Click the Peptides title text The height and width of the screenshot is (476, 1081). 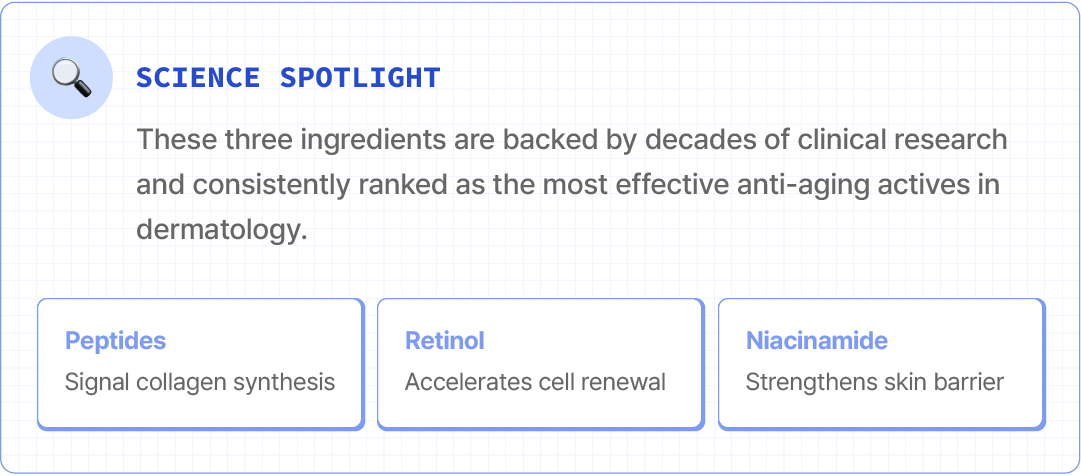click(x=115, y=341)
